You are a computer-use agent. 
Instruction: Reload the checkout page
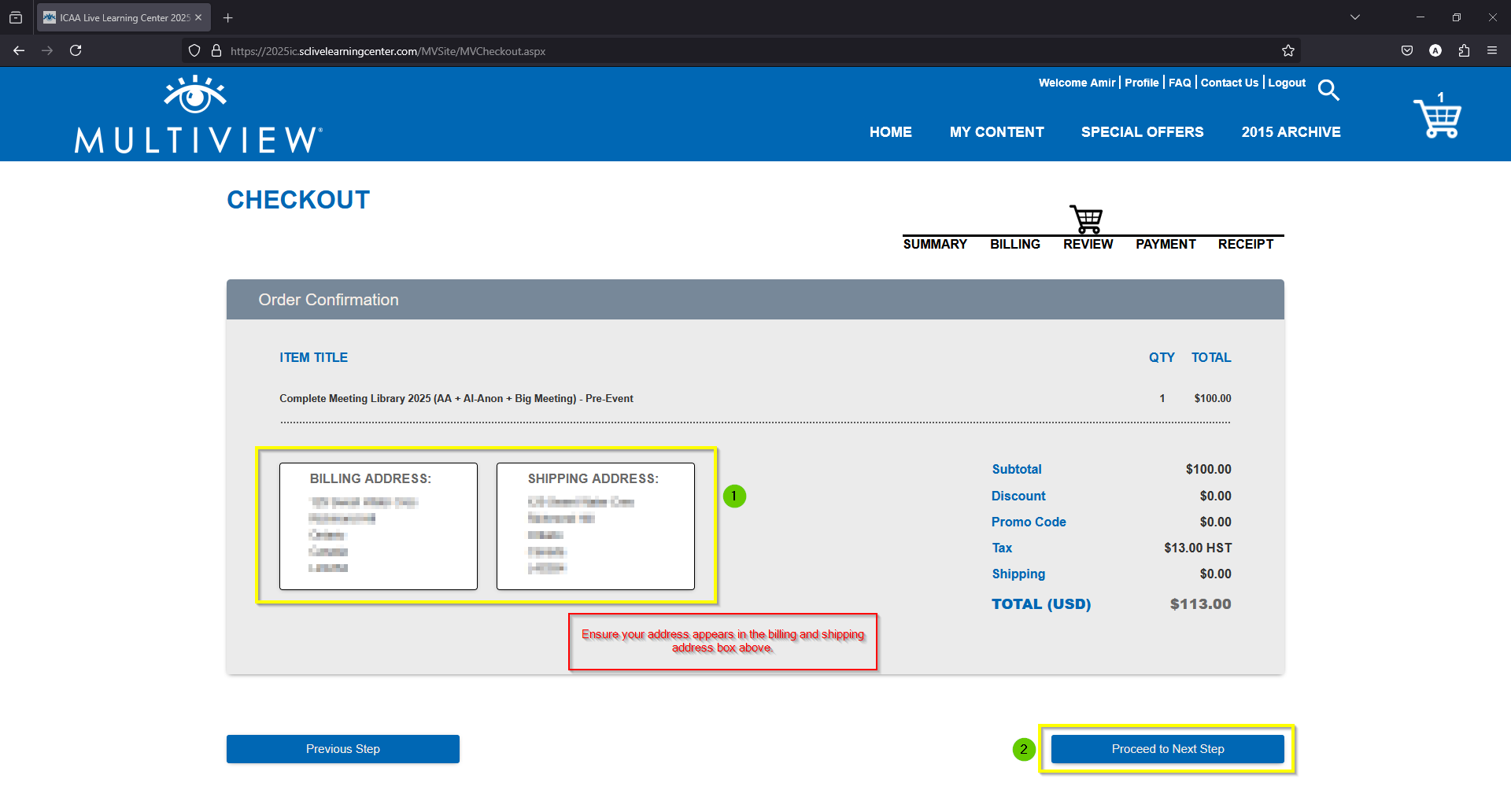(76, 50)
